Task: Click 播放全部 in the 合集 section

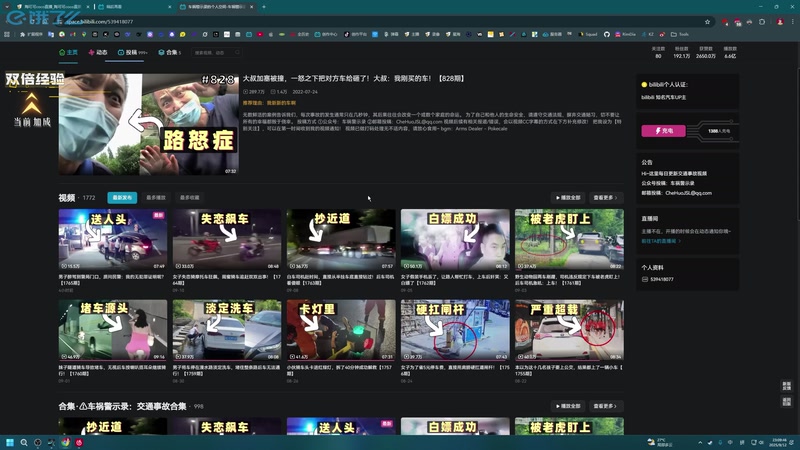Action: [x=567, y=406]
